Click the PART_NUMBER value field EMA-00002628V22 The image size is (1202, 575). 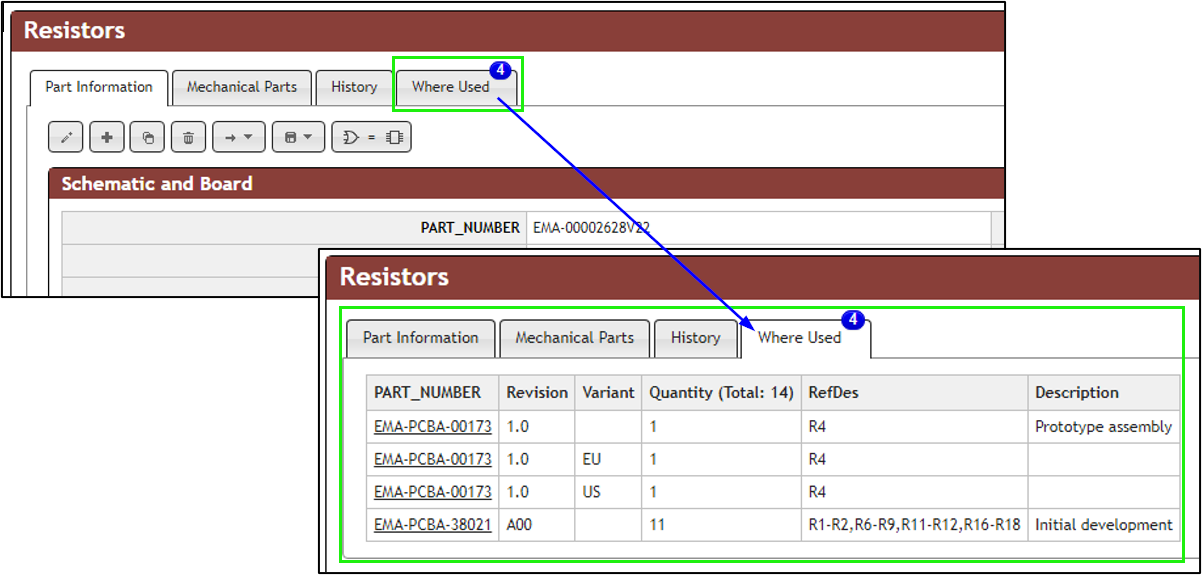coord(591,228)
